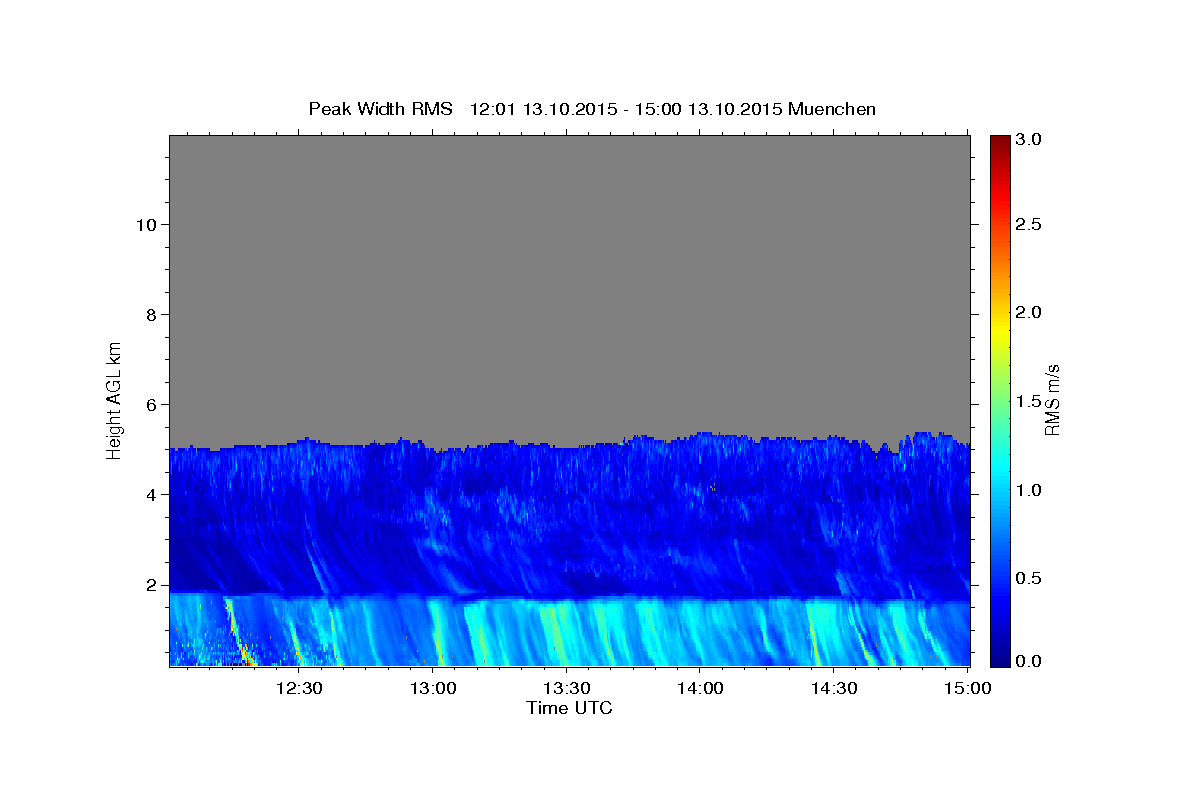This screenshot has width=1200, height=800.
Task: Click the 13:00 time tick label
Action: point(432,688)
